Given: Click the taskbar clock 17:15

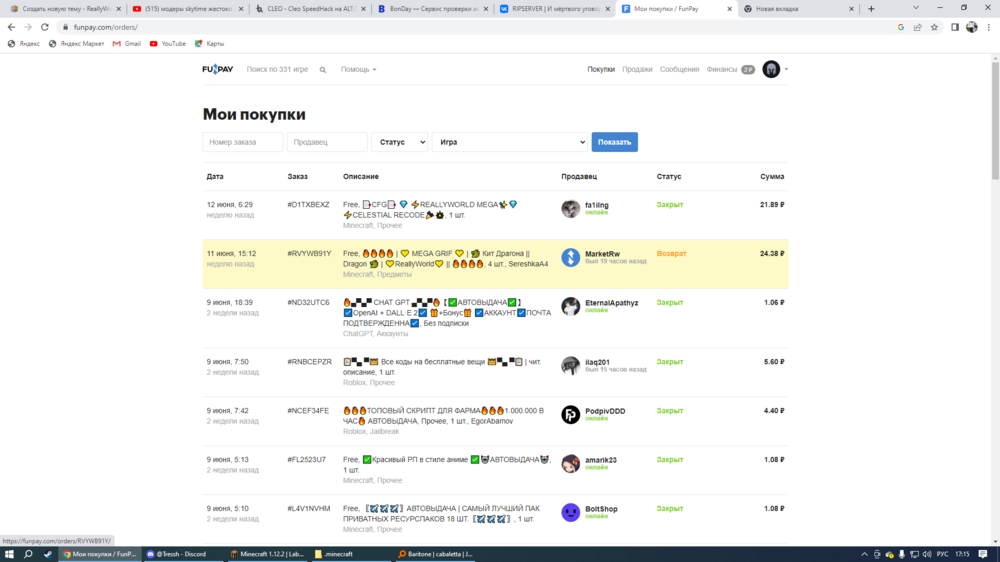Looking at the screenshot, I should [x=962, y=554].
